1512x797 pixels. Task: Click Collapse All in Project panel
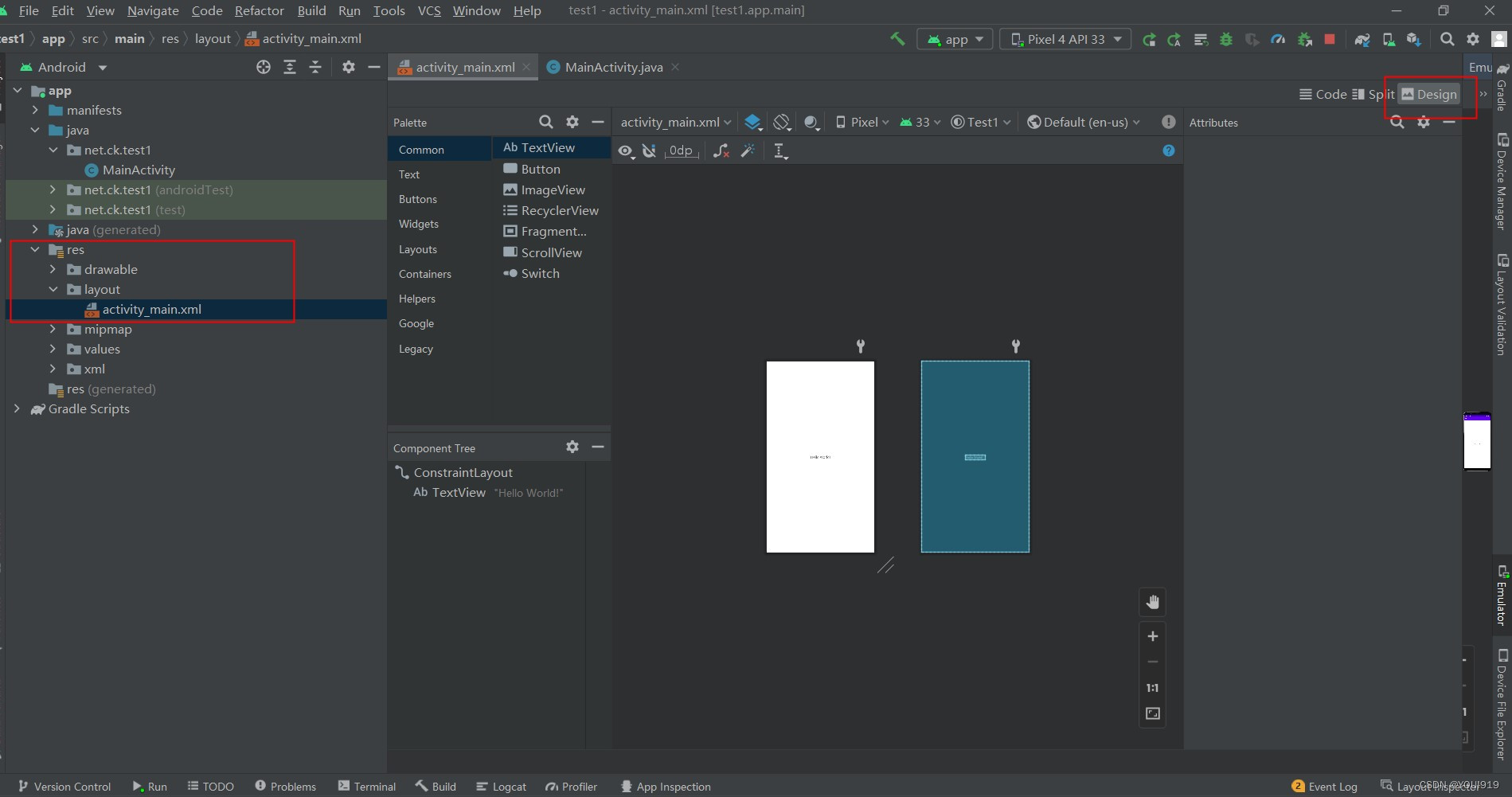(315, 67)
